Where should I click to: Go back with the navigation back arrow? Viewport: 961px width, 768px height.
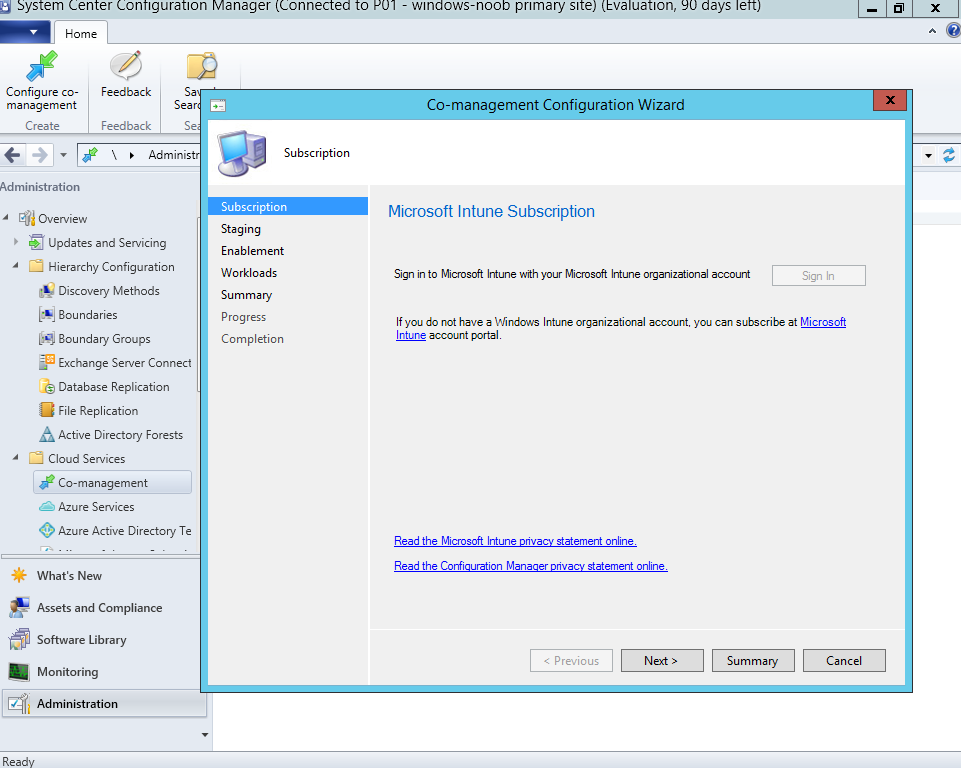[x=12, y=154]
